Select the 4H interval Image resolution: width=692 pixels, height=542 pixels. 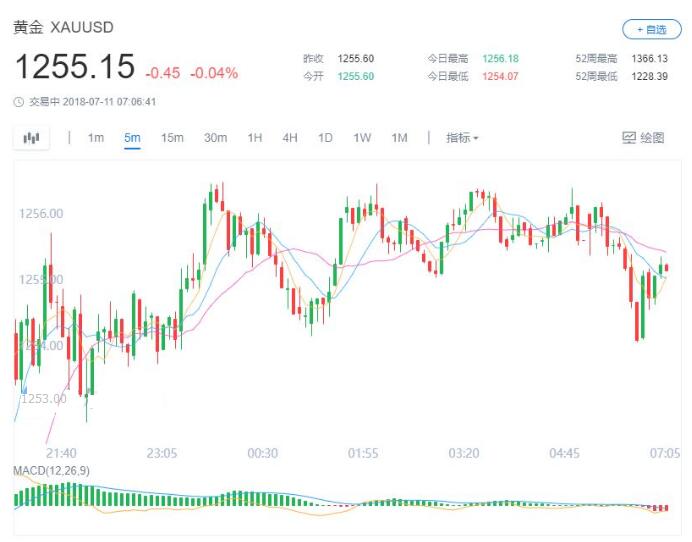[x=290, y=138]
